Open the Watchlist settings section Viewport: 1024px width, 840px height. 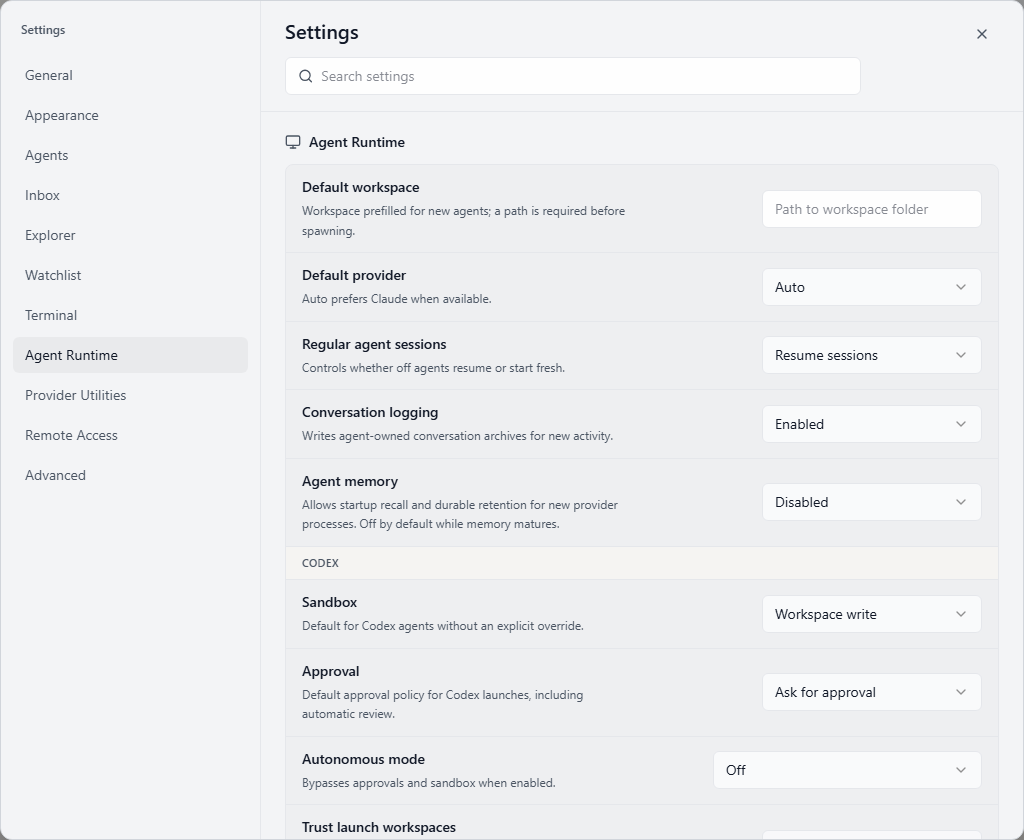131,275
